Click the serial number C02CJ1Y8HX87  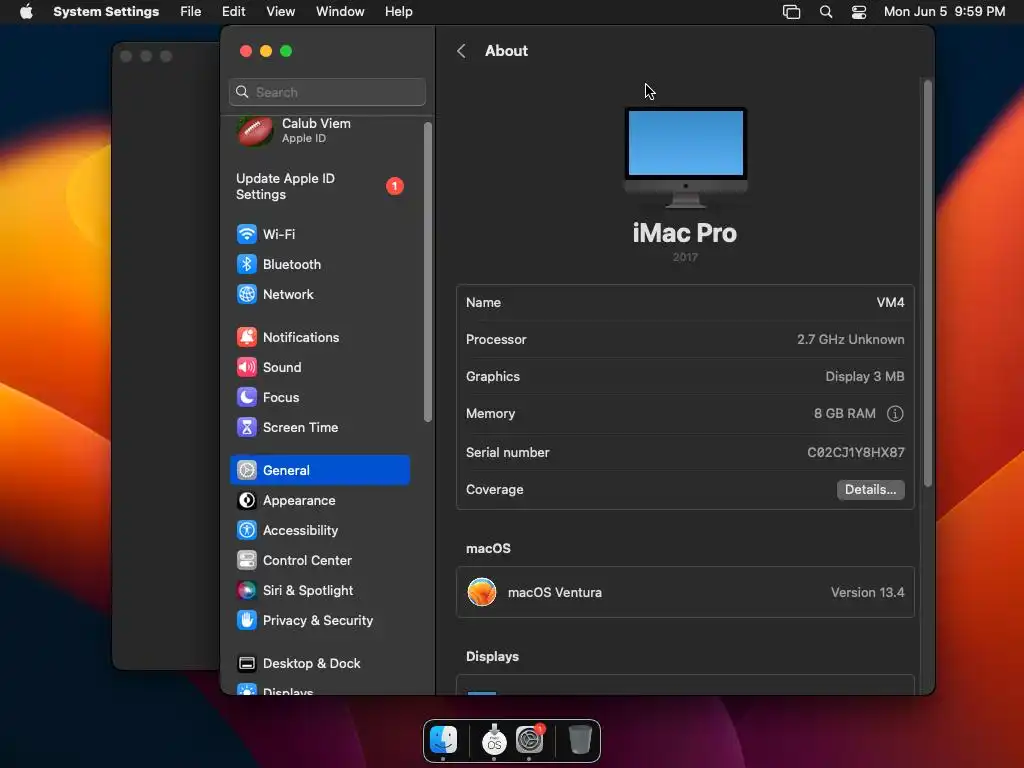click(856, 452)
